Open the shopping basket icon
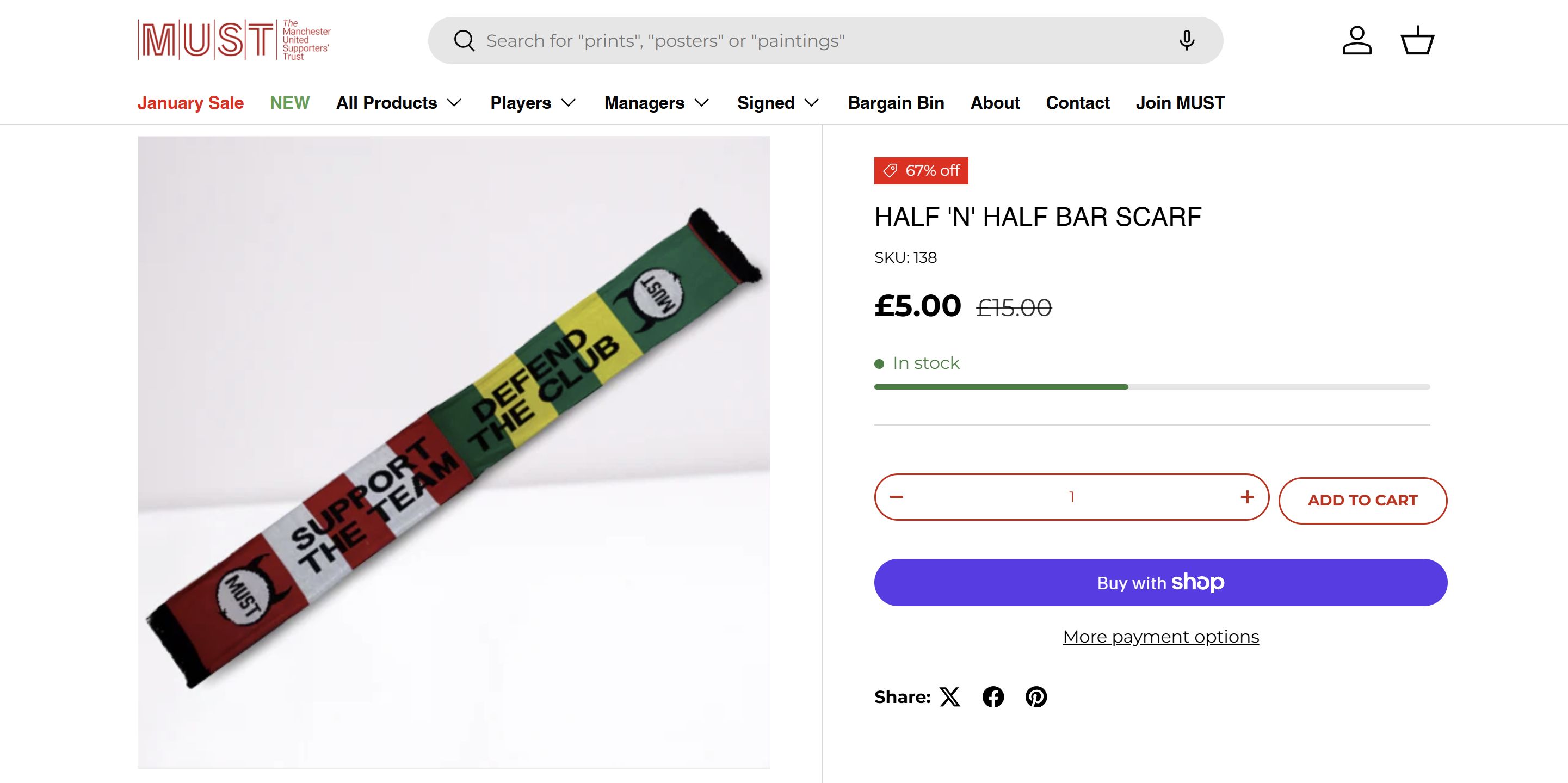 pos(1417,41)
